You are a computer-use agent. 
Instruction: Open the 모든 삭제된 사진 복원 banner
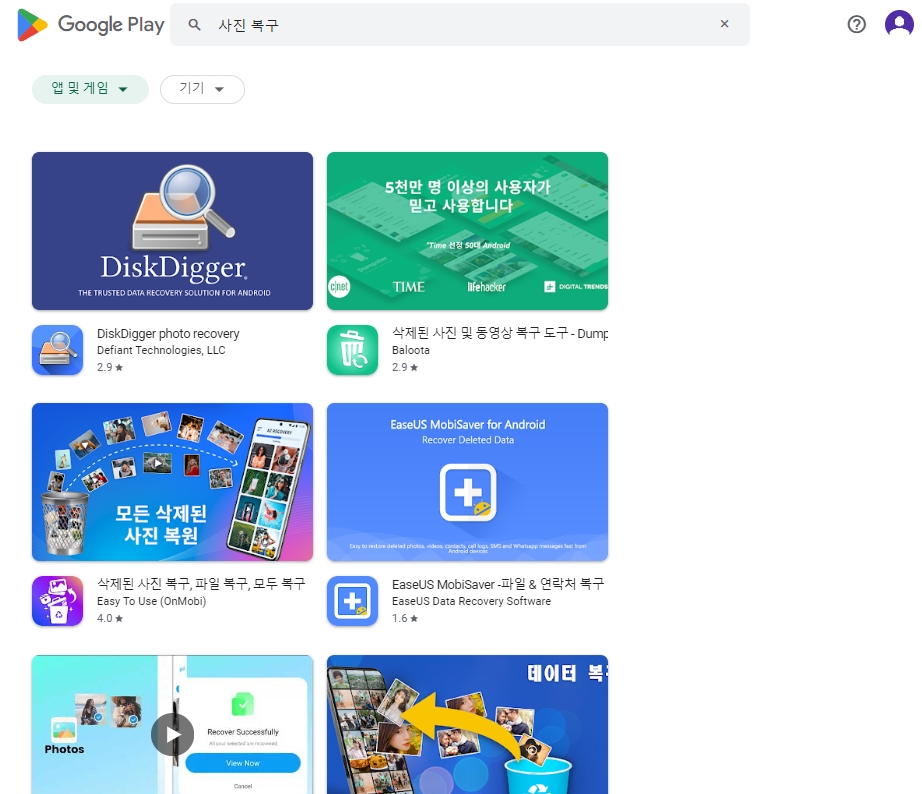click(x=172, y=482)
